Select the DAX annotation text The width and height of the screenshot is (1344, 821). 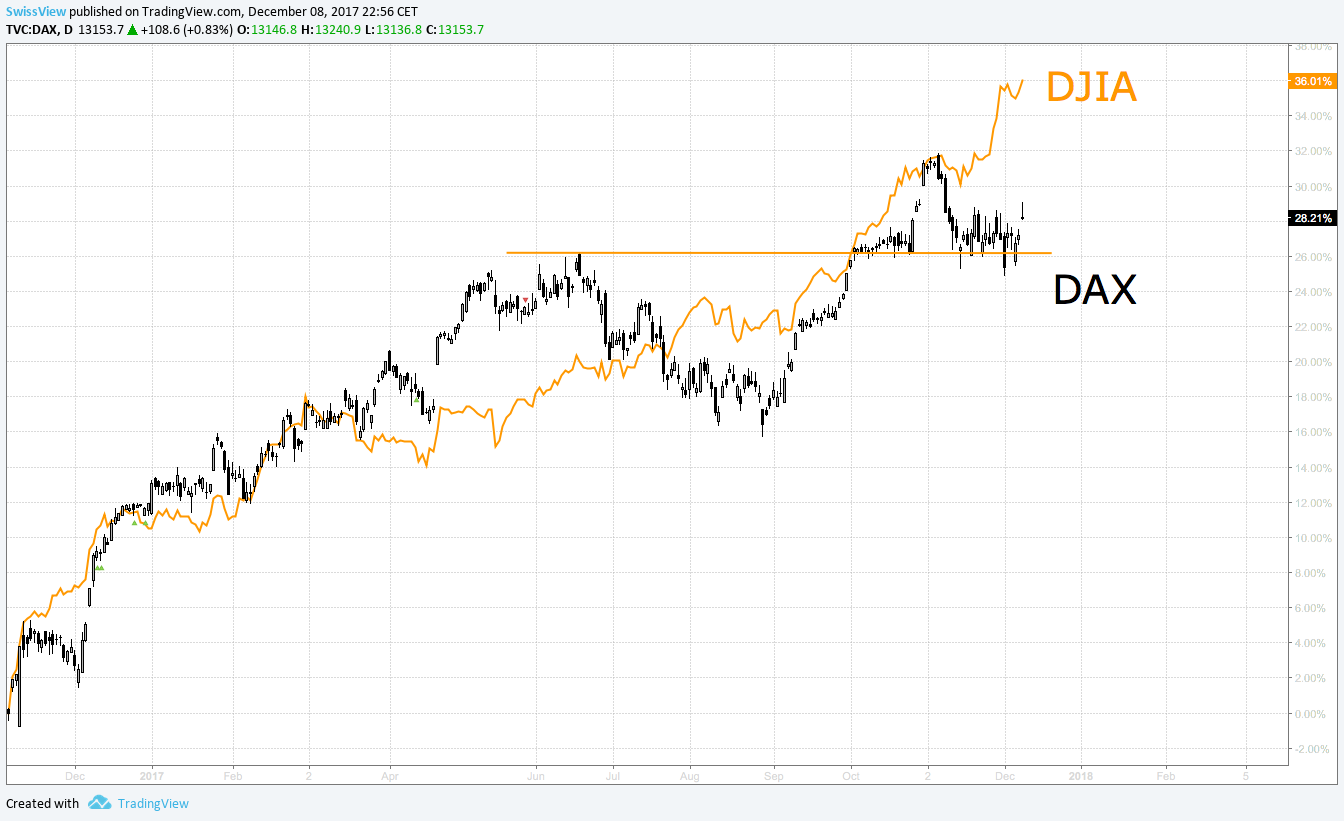[1095, 290]
